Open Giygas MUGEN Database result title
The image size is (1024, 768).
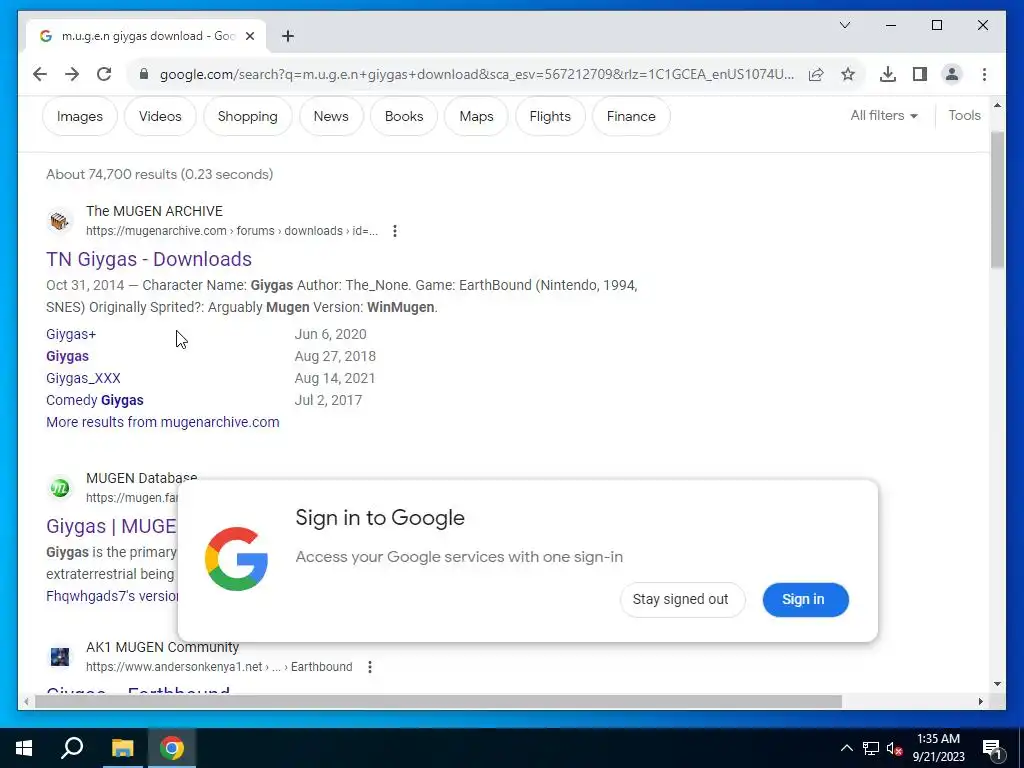pos(112,526)
